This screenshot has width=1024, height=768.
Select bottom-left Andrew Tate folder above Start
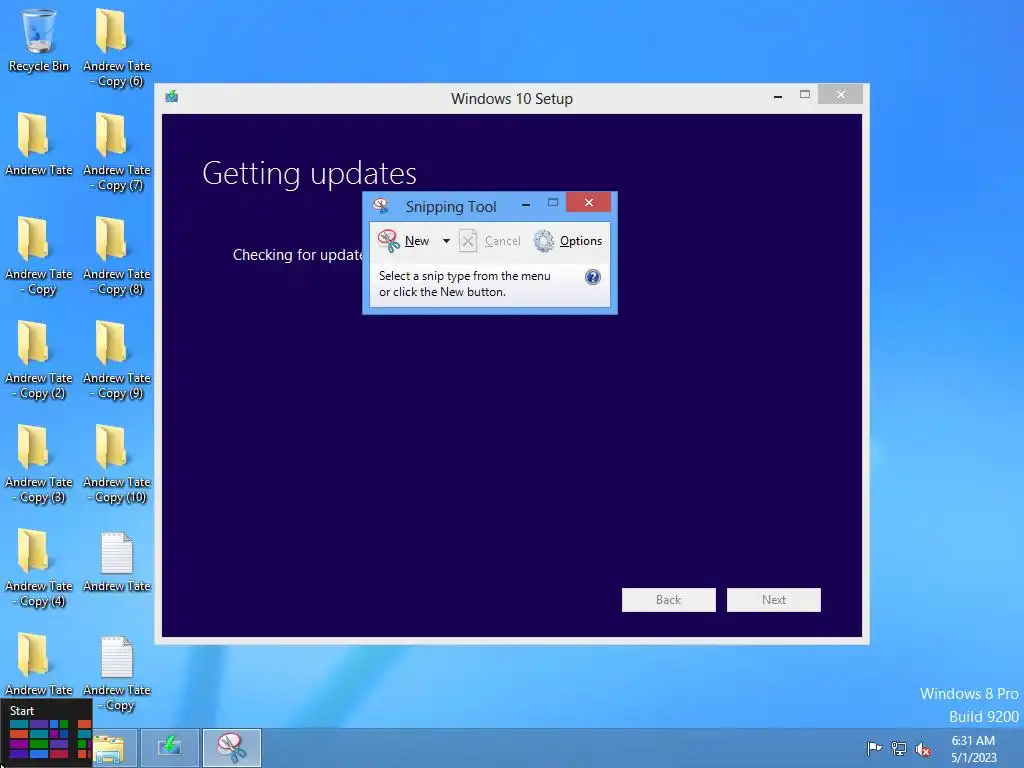(x=39, y=664)
